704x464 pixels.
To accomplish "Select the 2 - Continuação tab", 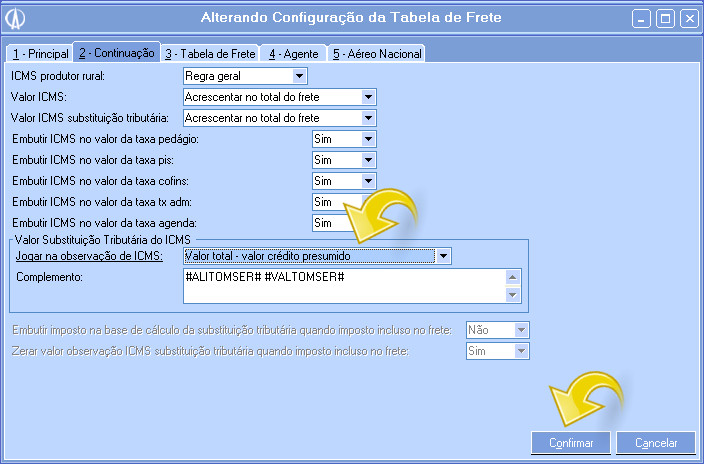I will (117, 53).
